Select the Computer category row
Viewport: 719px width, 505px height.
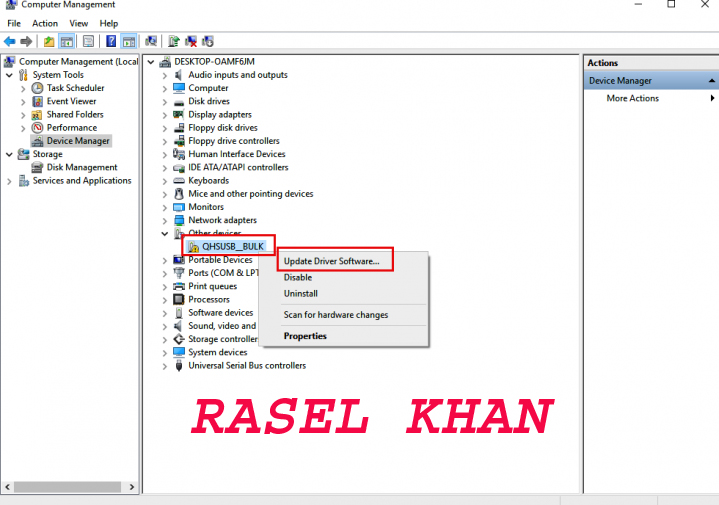click(208, 88)
